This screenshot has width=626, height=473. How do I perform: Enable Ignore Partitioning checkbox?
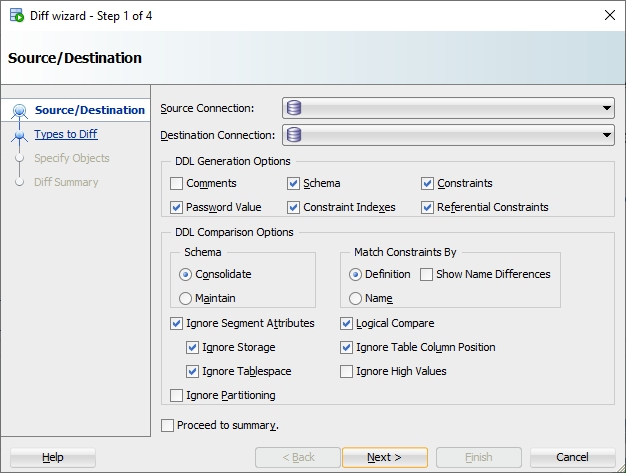[176, 395]
